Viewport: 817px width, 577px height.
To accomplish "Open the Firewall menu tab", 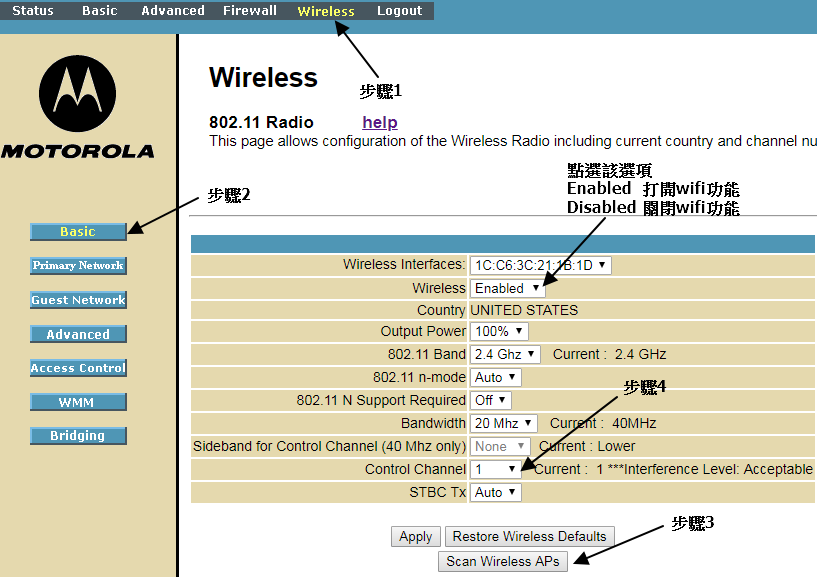I will [x=250, y=11].
